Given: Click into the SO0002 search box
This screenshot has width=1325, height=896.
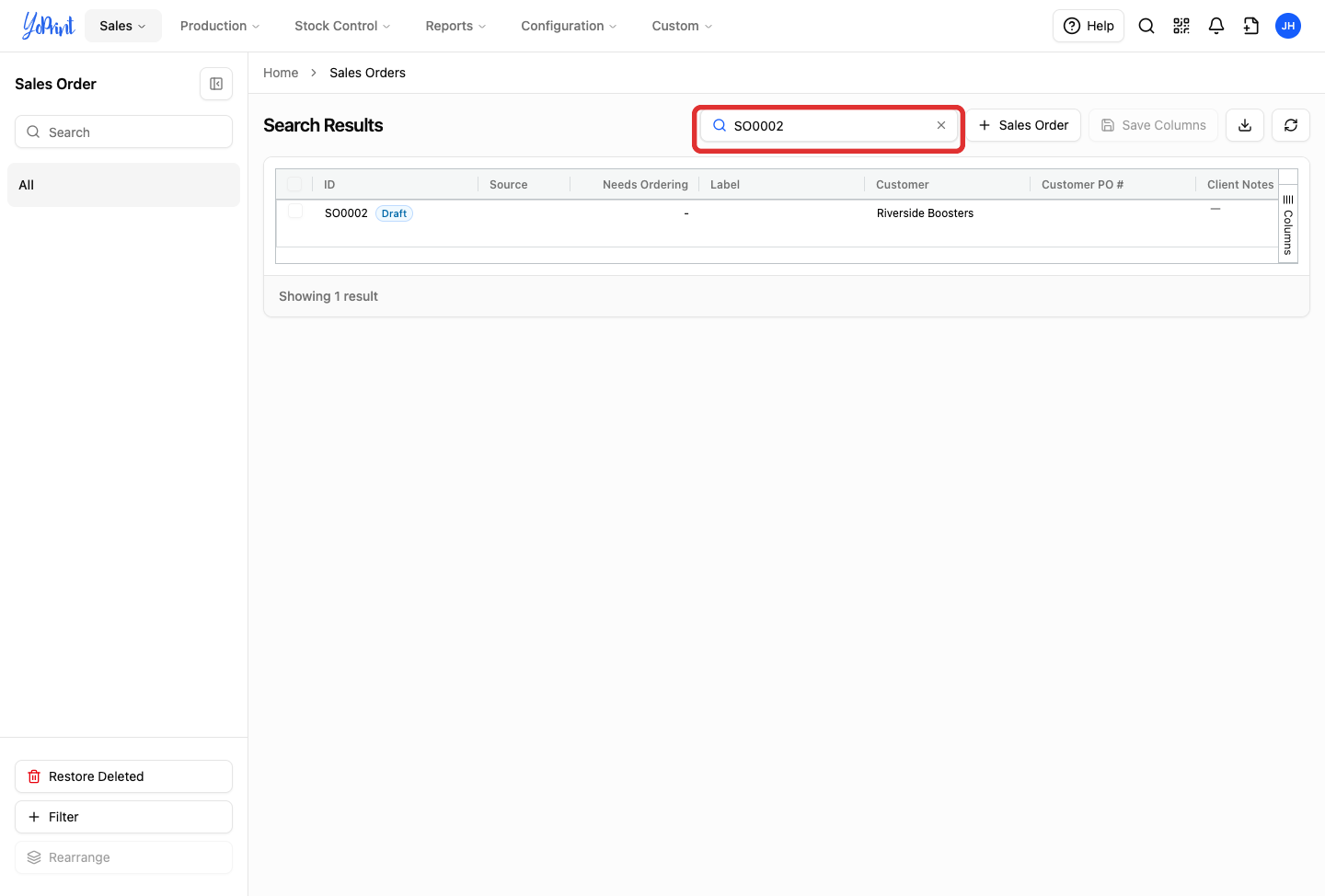Looking at the screenshot, I should tap(828, 126).
